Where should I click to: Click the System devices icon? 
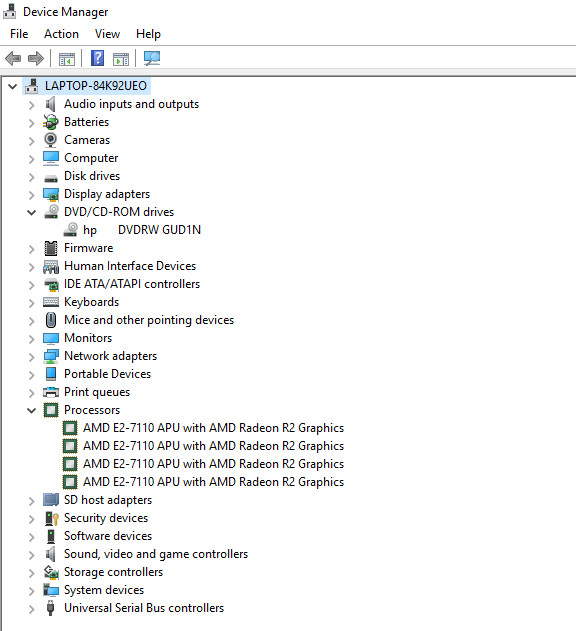pyautogui.click(x=51, y=590)
